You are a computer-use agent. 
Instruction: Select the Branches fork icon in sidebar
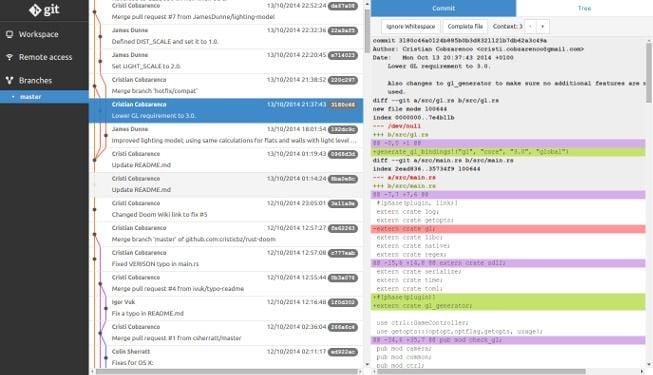coord(9,80)
